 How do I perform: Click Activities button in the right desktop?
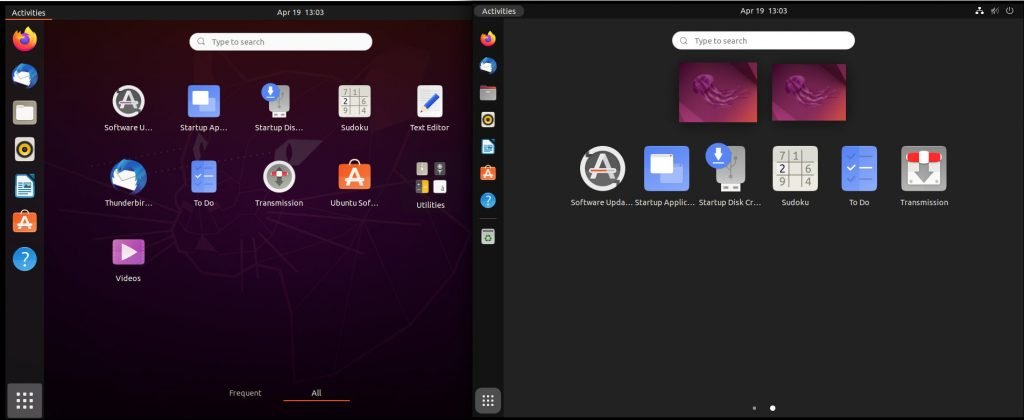coord(499,11)
